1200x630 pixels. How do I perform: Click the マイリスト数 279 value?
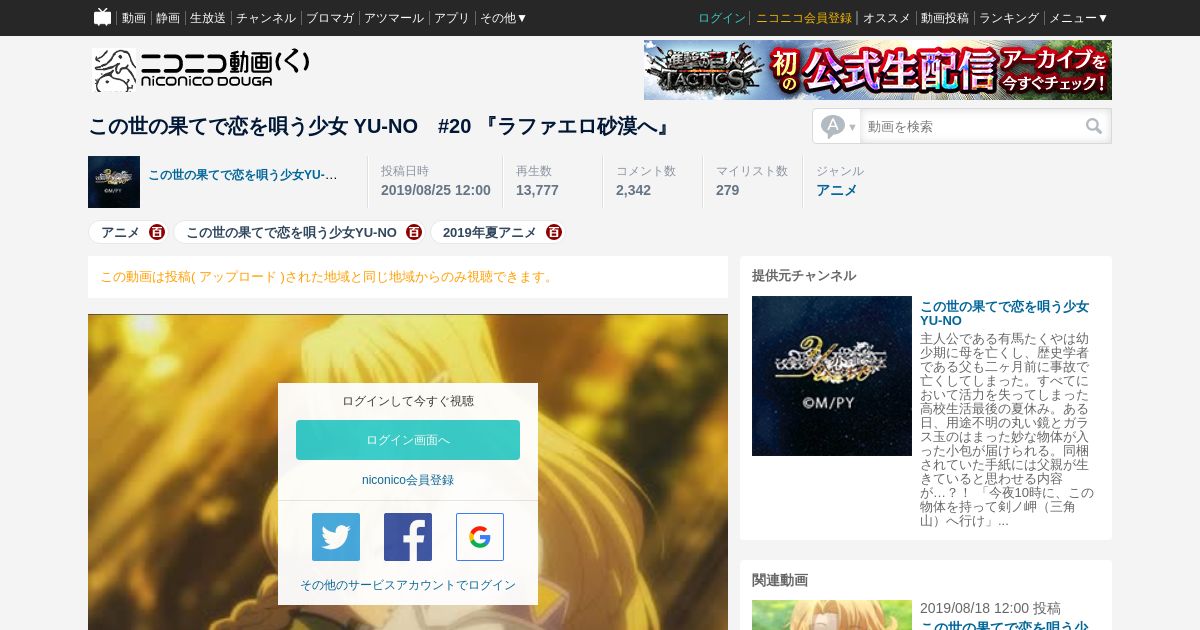point(728,190)
